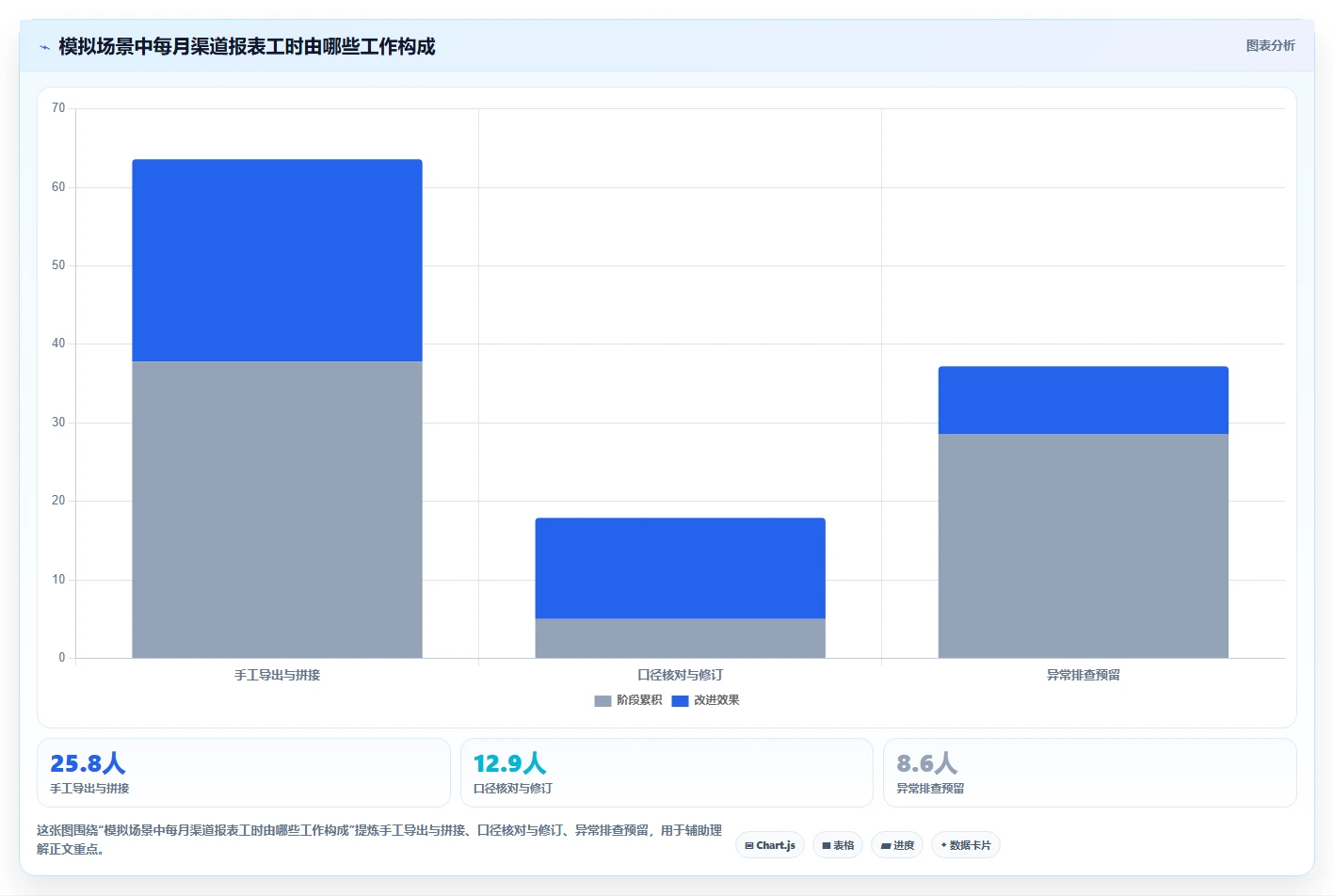The image size is (1334, 896).
Task: Select the 8.6人 stat card
Action: click(1090, 773)
